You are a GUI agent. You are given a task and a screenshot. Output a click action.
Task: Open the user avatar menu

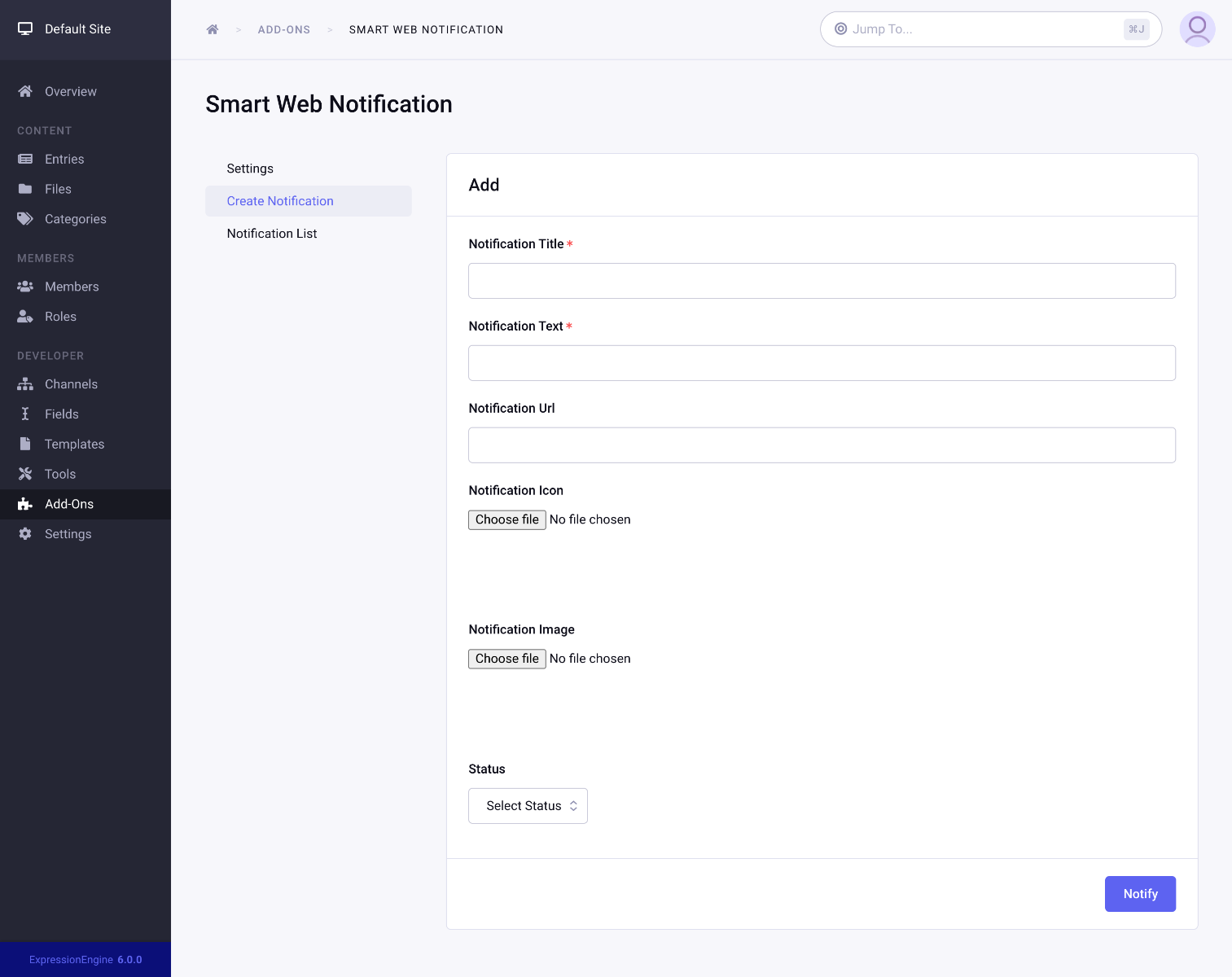pos(1197,29)
